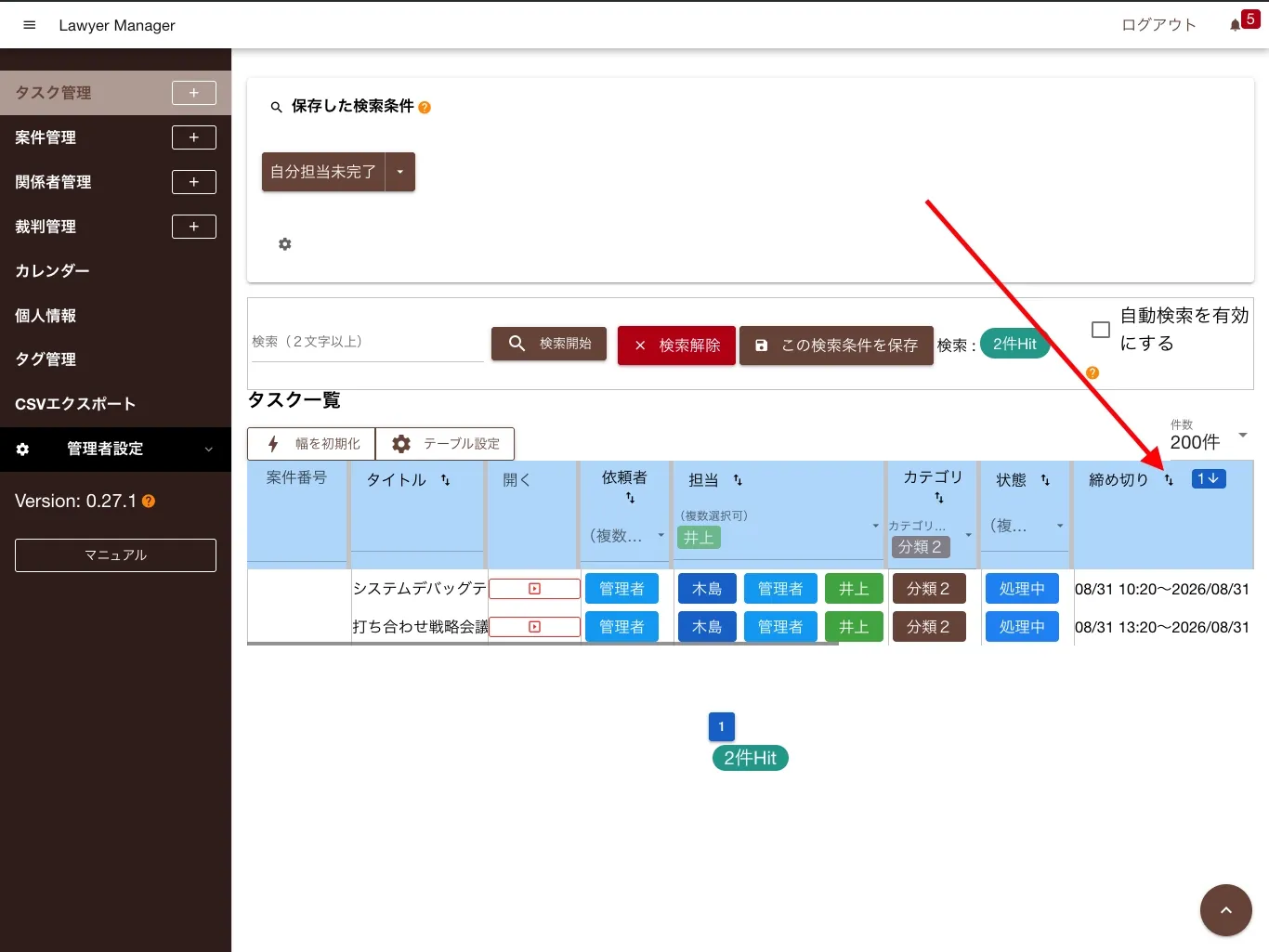Viewport: 1269px width, 952px height.
Task: Open the hamburger navigation menu
Action: [30, 25]
